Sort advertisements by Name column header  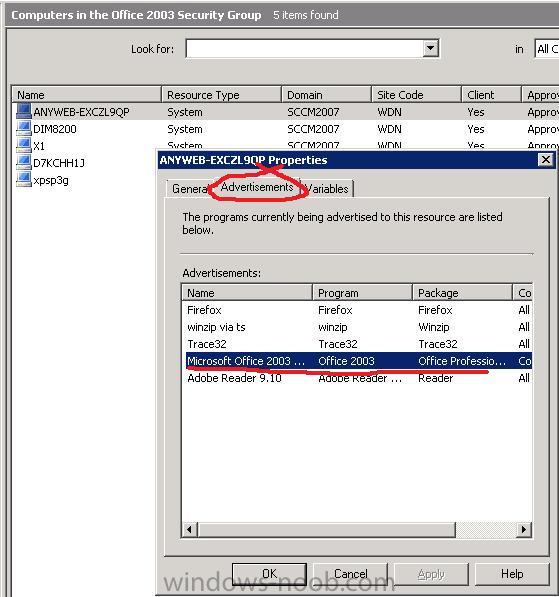coord(247,292)
